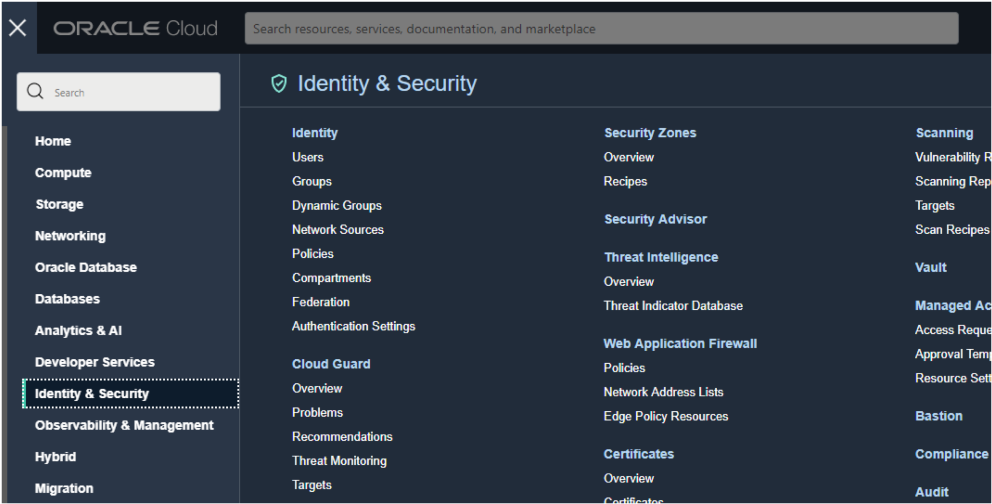The height and width of the screenshot is (504, 992).
Task: Select Identity & Security in the sidebar
Action: [x=130, y=393]
